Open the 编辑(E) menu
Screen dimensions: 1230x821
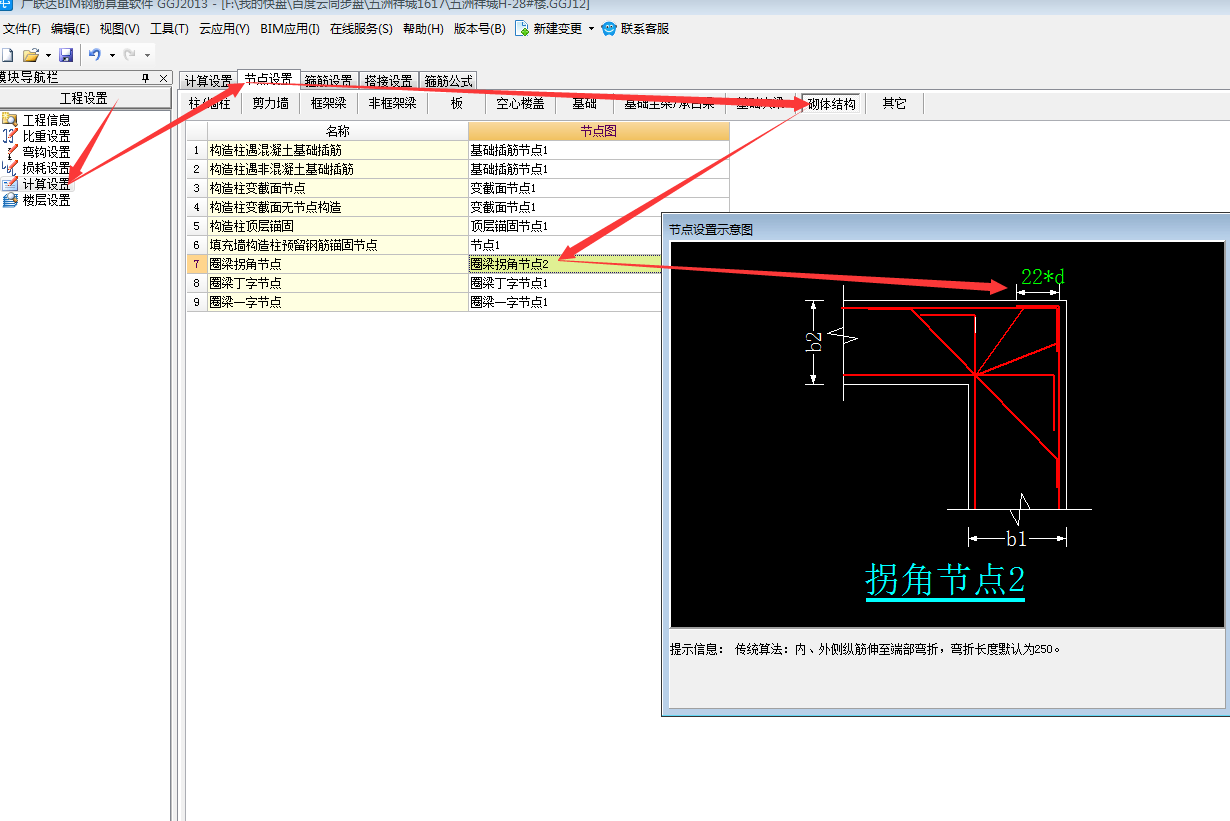coord(70,29)
